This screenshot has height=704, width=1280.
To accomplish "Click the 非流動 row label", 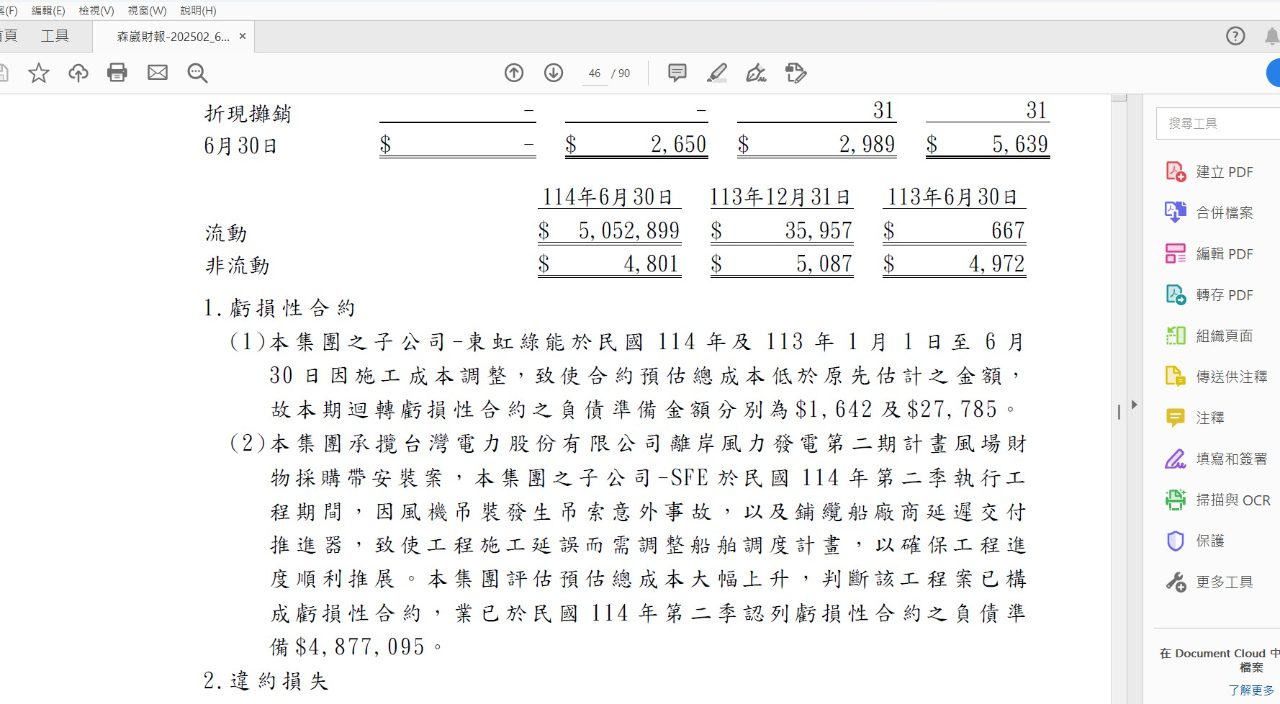I will (x=237, y=266).
